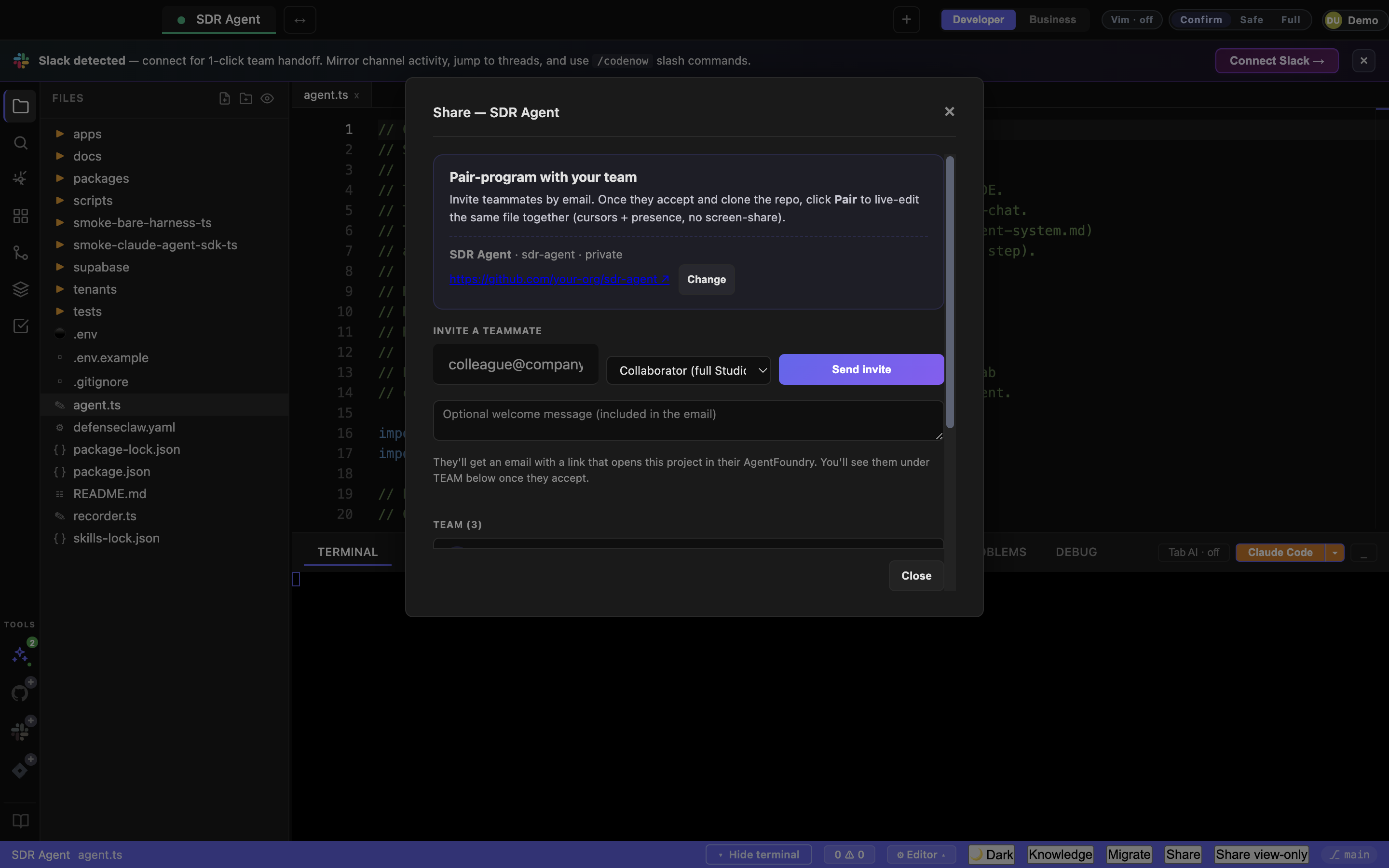Screen dimensions: 1389x868
Task: Click the Close button in Share dialog
Action: (x=916, y=576)
